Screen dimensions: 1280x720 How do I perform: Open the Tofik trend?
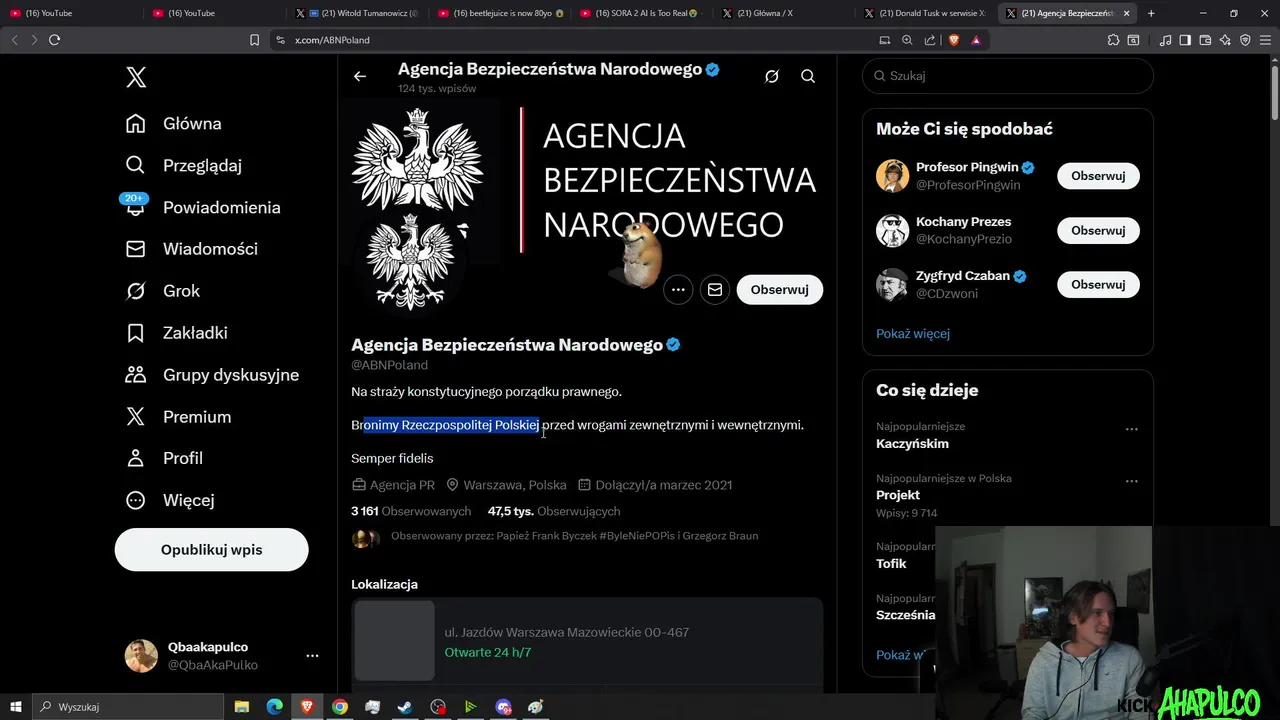pyautogui.click(x=891, y=564)
